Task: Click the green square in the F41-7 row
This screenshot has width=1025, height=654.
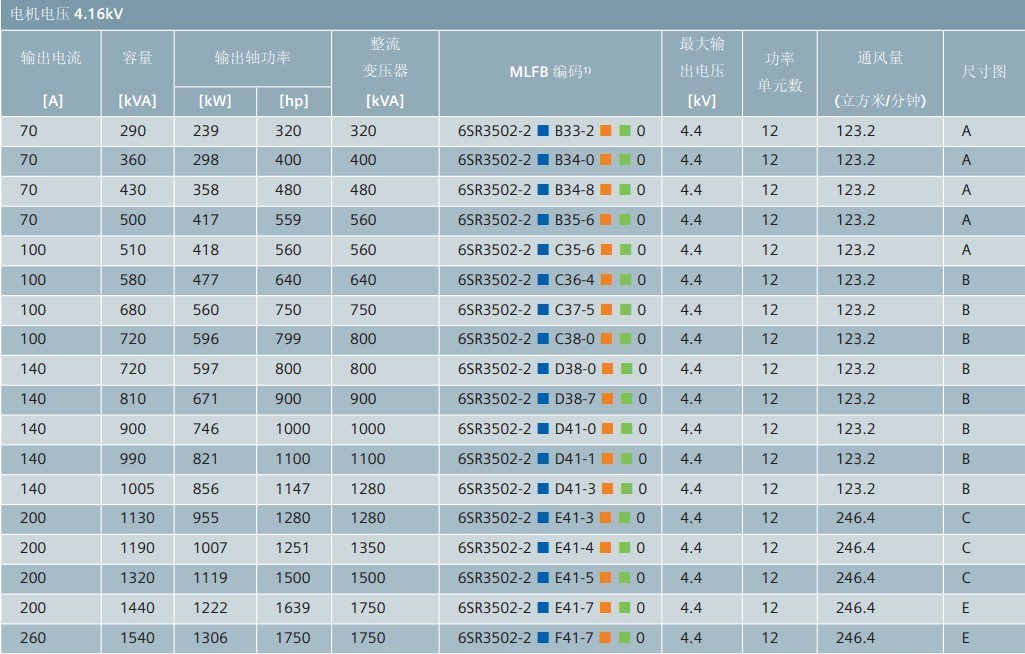Action: click(625, 638)
